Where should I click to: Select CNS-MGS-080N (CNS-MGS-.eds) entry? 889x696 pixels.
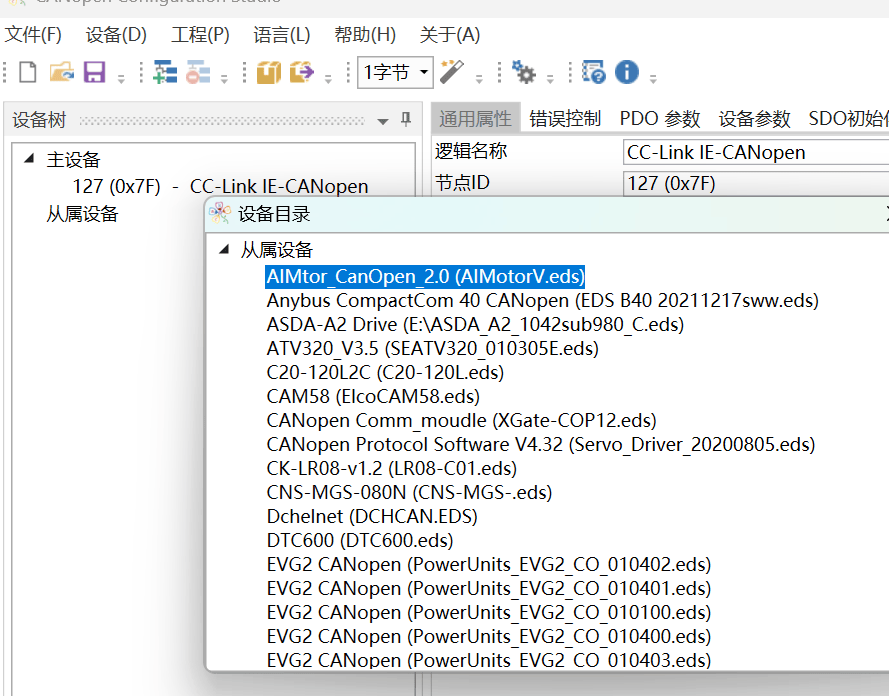[409, 493]
